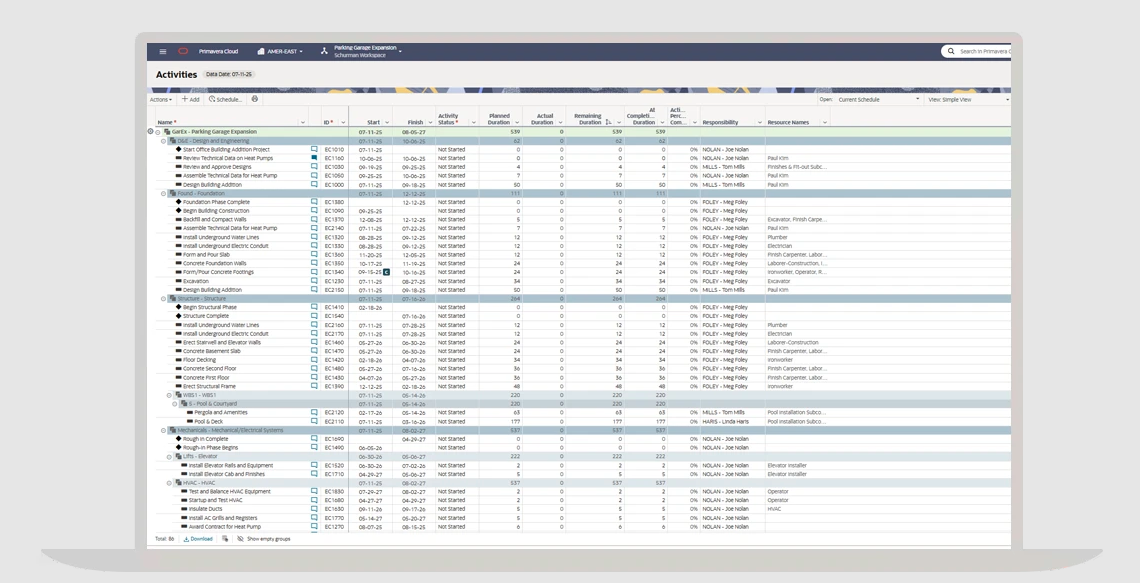Open Name column header dropdown arrow

[x=303, y=123]
